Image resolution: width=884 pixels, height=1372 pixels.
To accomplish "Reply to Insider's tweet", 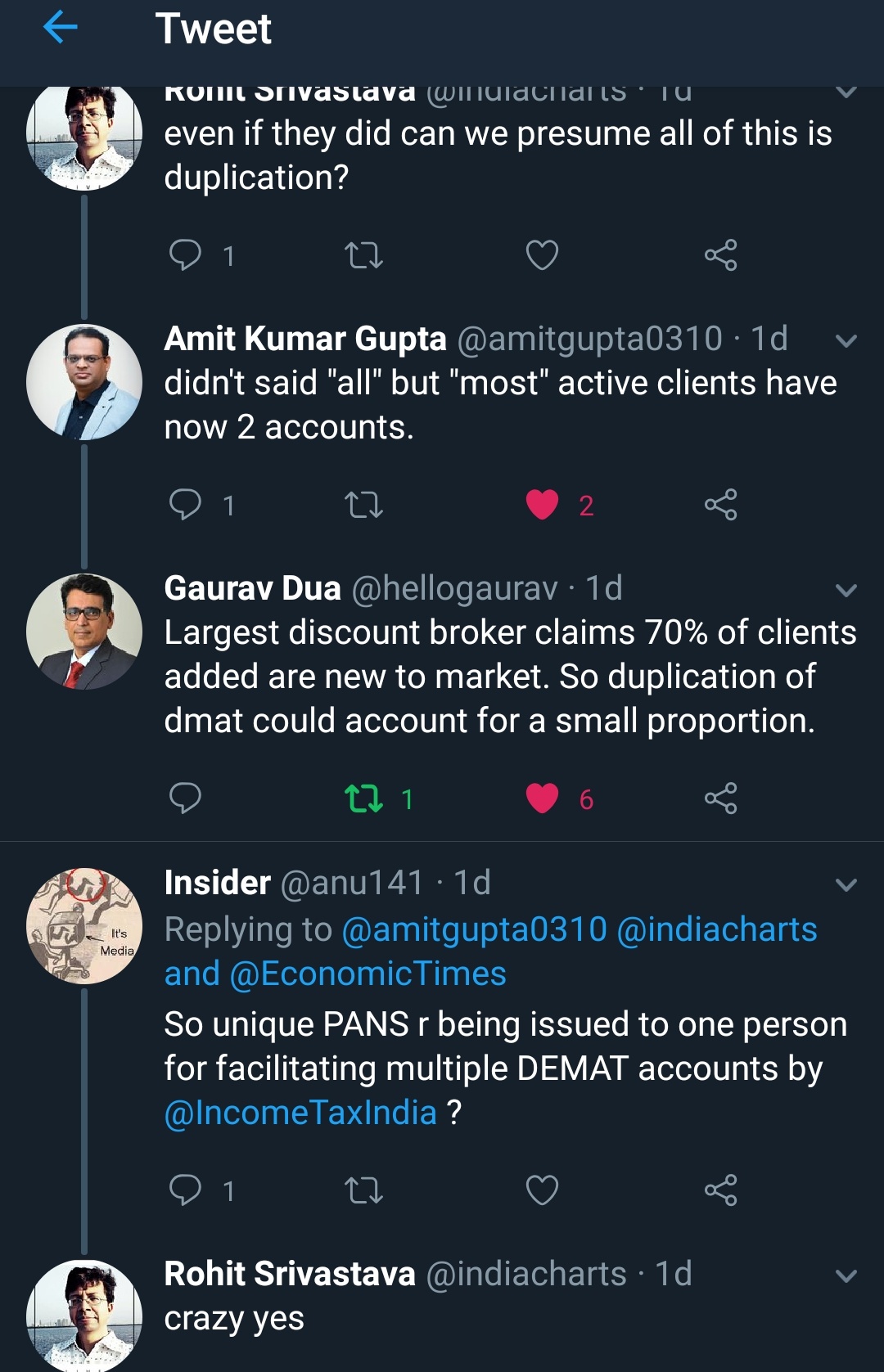I will 185,1190.
